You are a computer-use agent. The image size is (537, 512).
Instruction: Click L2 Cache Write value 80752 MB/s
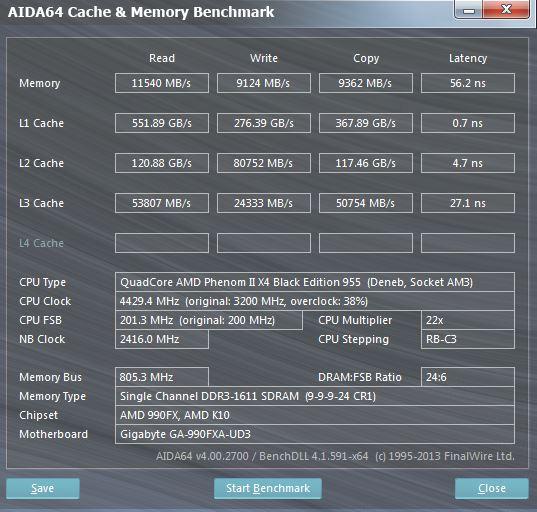click(x=264, y=163)
